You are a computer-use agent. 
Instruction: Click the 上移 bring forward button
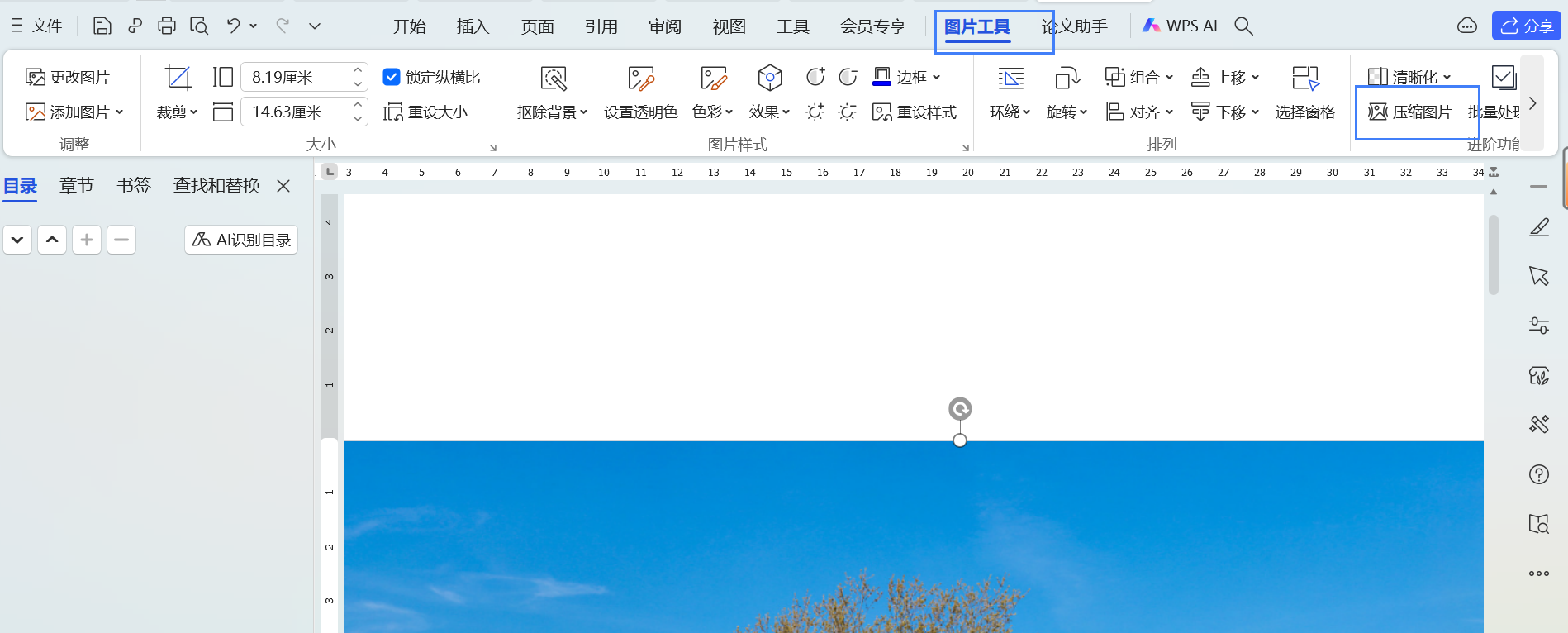[1225, 77]
